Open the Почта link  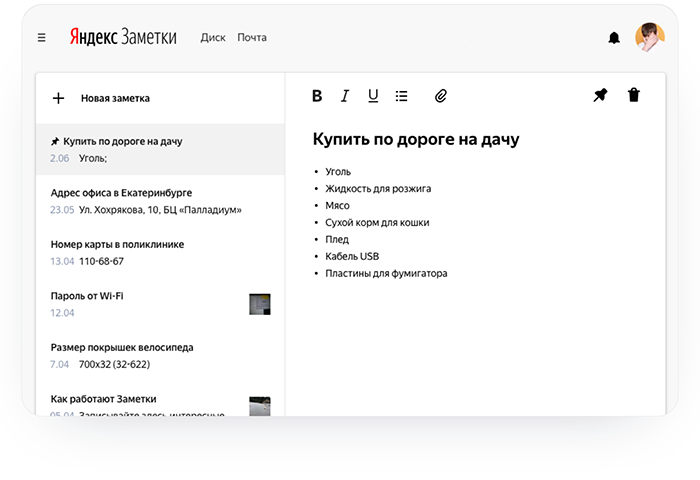pyautogui.click(x=252, y=38)
